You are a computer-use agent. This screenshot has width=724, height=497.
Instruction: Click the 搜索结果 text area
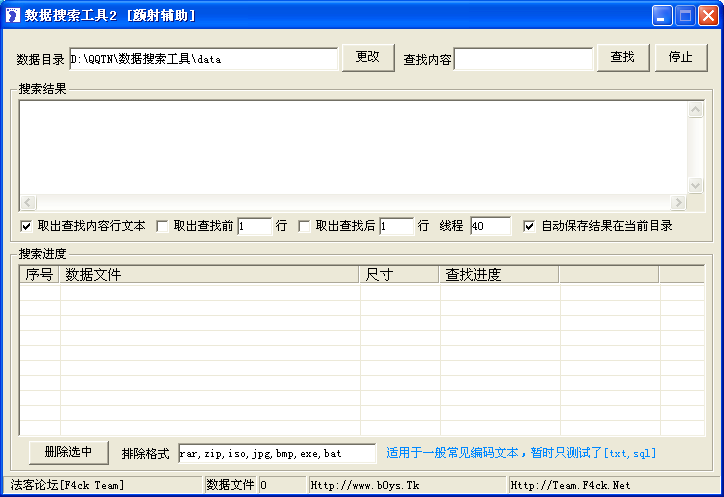pos(354,148)
